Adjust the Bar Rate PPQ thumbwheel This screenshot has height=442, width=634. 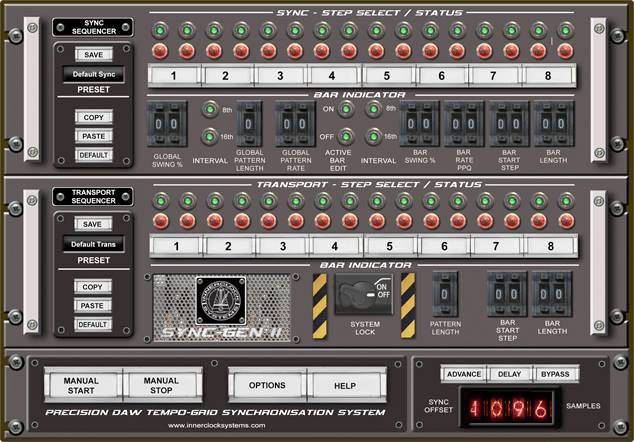tap(464, 124)
